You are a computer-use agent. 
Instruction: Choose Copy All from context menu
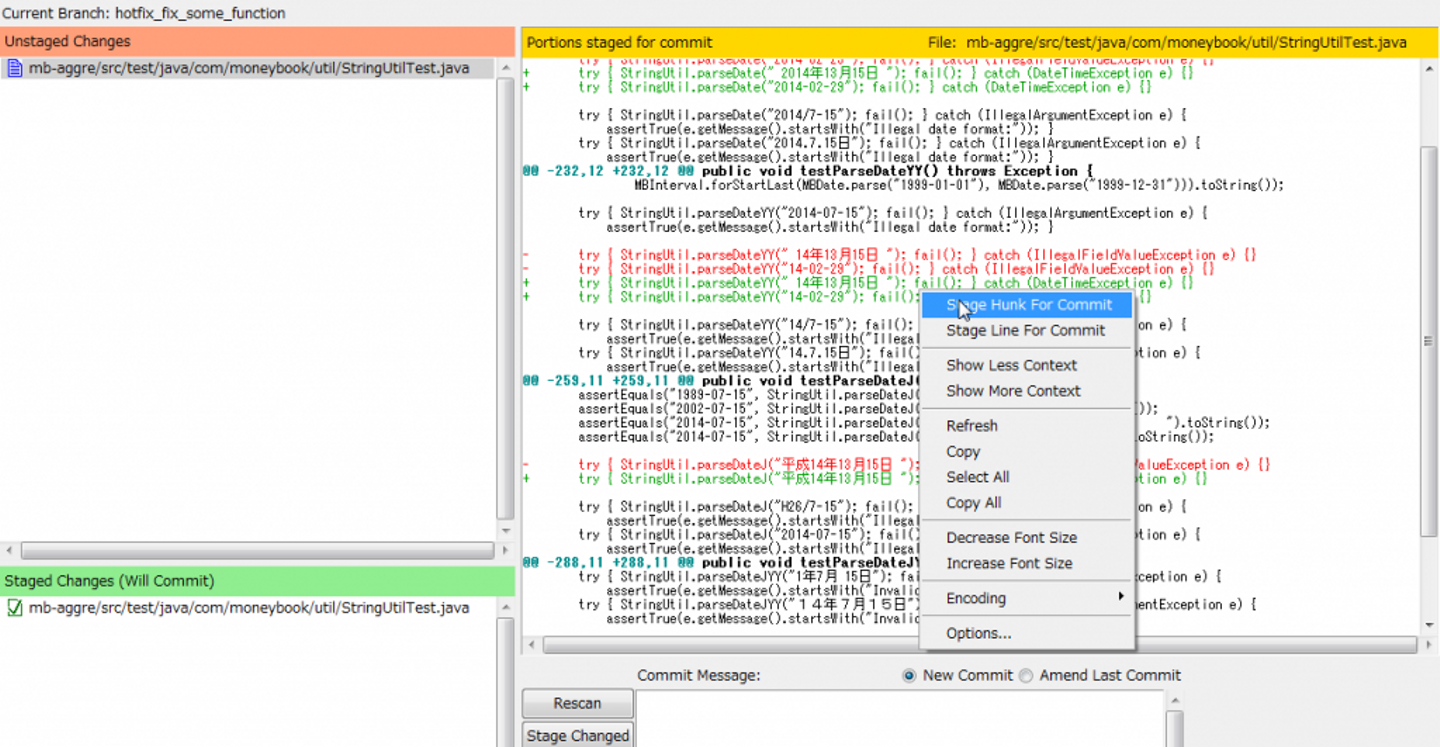(x=973, y=503)
